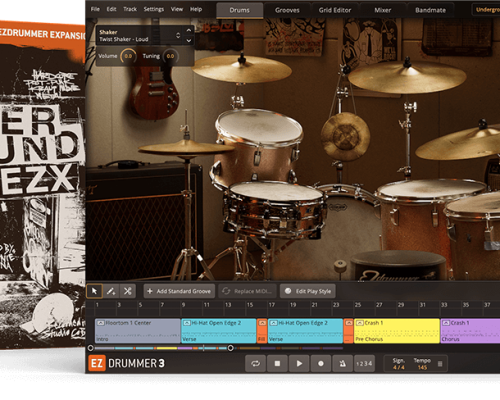Click the Edit Play Style button
The image size is (500, 400).
(x=308, y=291)
